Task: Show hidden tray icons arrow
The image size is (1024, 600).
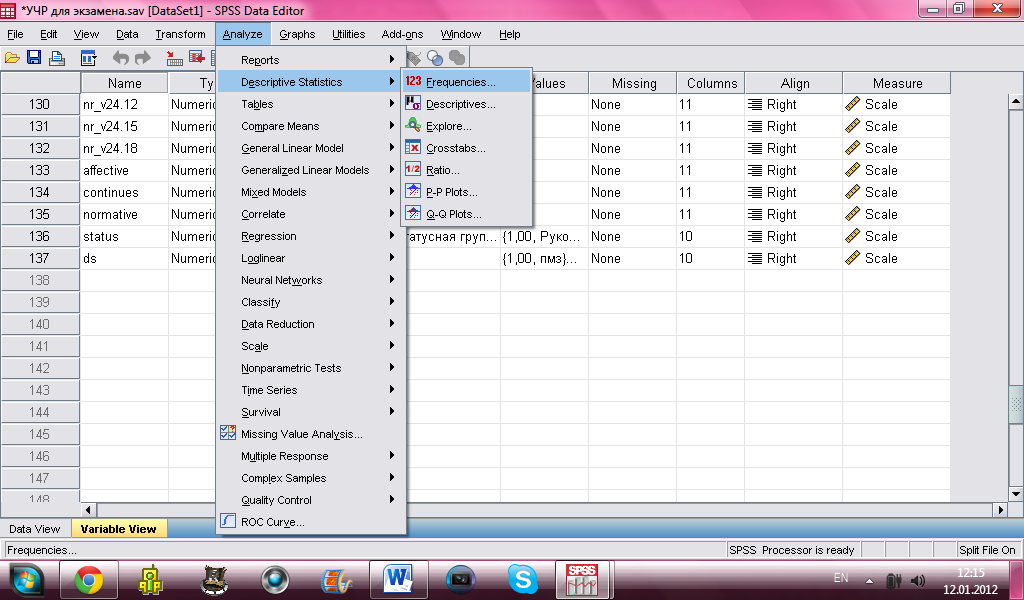Action: pyautogui.click(x=869, y=580)
